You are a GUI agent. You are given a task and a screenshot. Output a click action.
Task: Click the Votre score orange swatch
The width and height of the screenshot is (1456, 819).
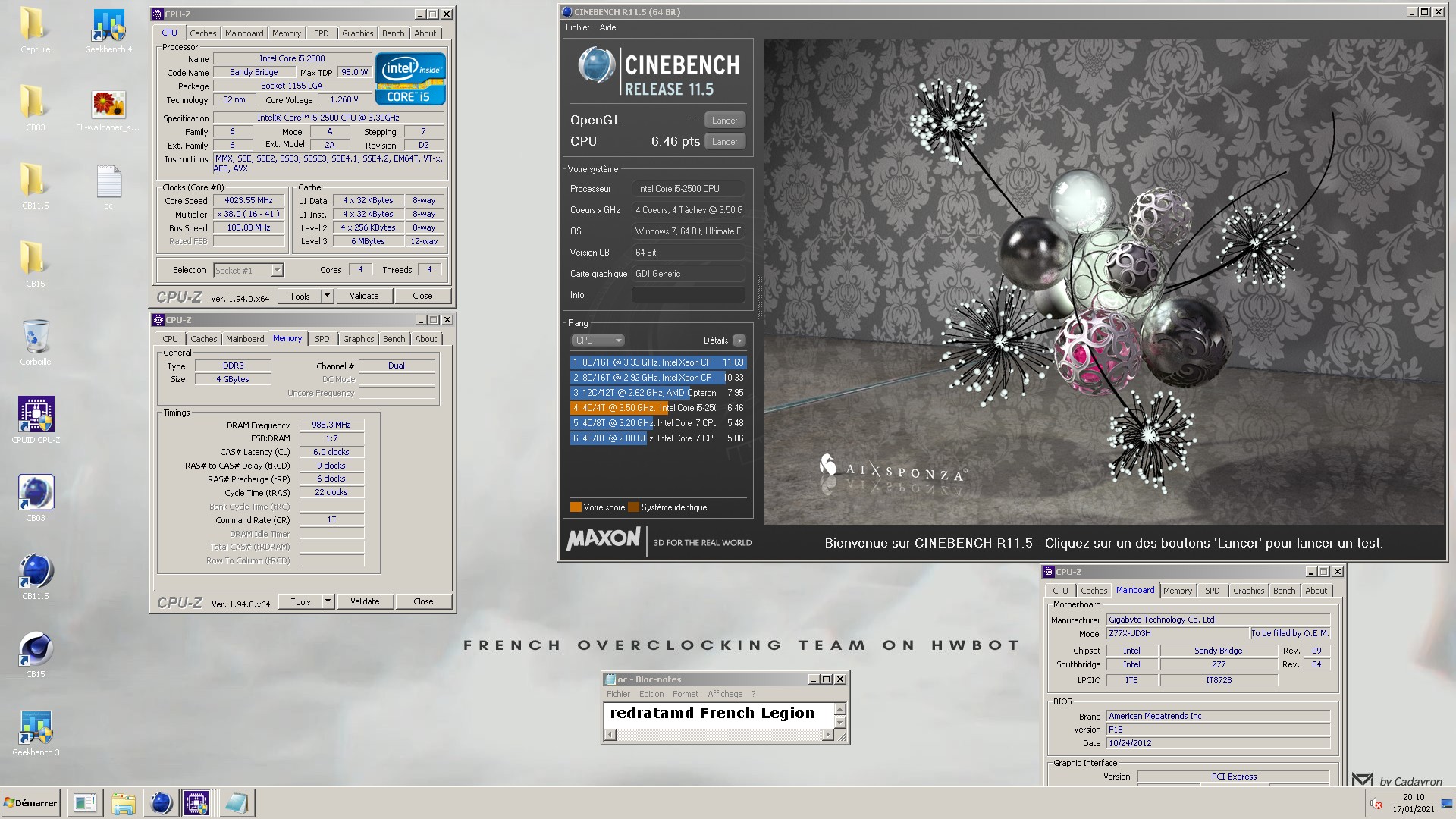click(x=576, y=507)
